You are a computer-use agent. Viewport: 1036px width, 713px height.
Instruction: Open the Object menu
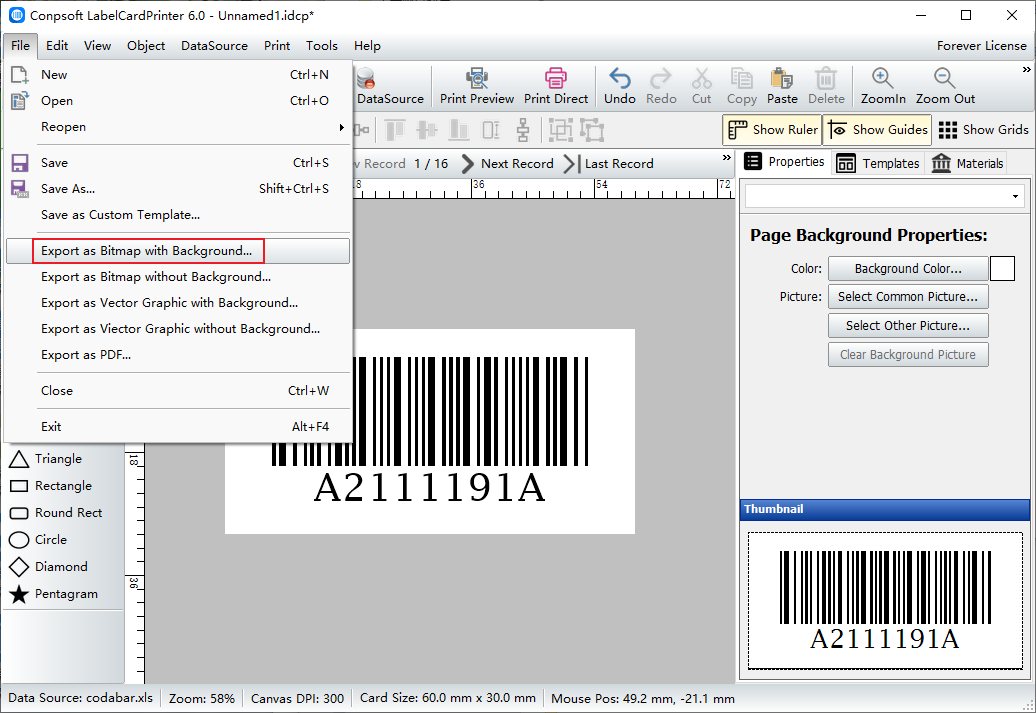[x=146, y=46]
